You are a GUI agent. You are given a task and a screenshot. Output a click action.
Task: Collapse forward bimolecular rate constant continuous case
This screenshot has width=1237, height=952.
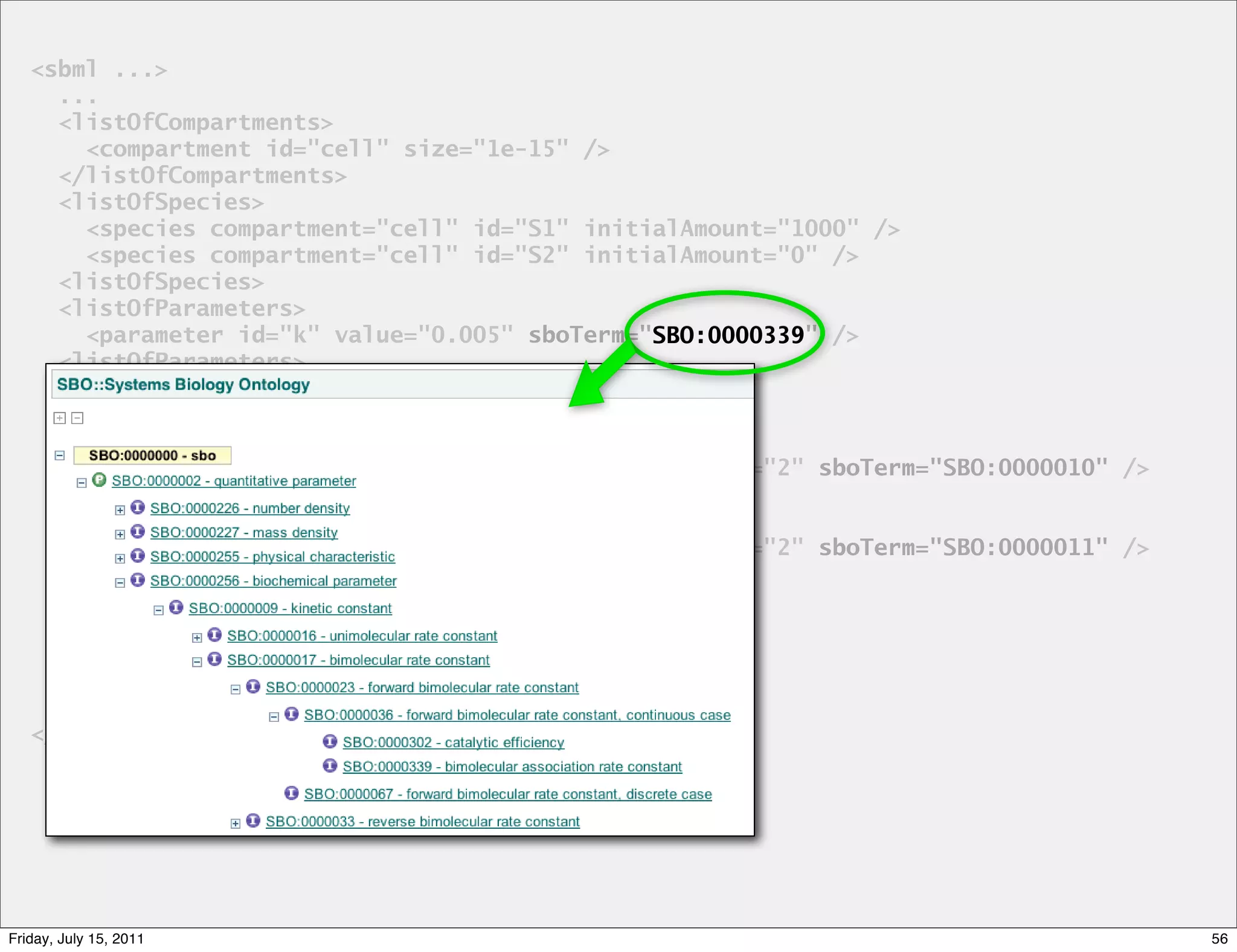click(274, 716)
